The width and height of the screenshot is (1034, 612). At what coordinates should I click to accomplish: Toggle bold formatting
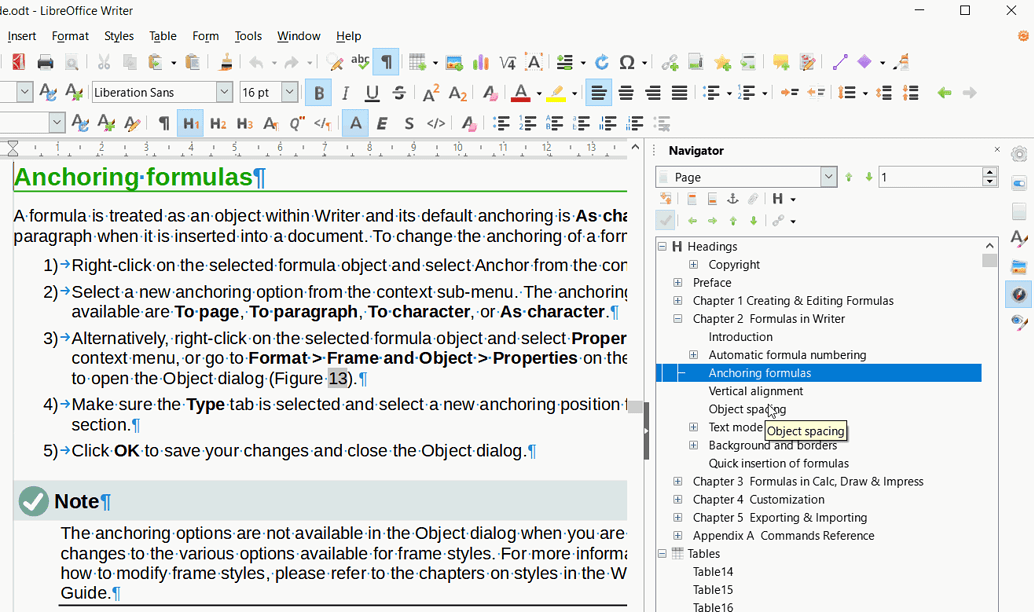318,92
